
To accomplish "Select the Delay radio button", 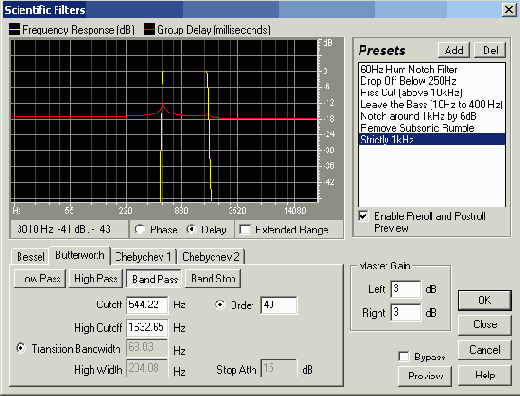I will (x=191, y=229).
